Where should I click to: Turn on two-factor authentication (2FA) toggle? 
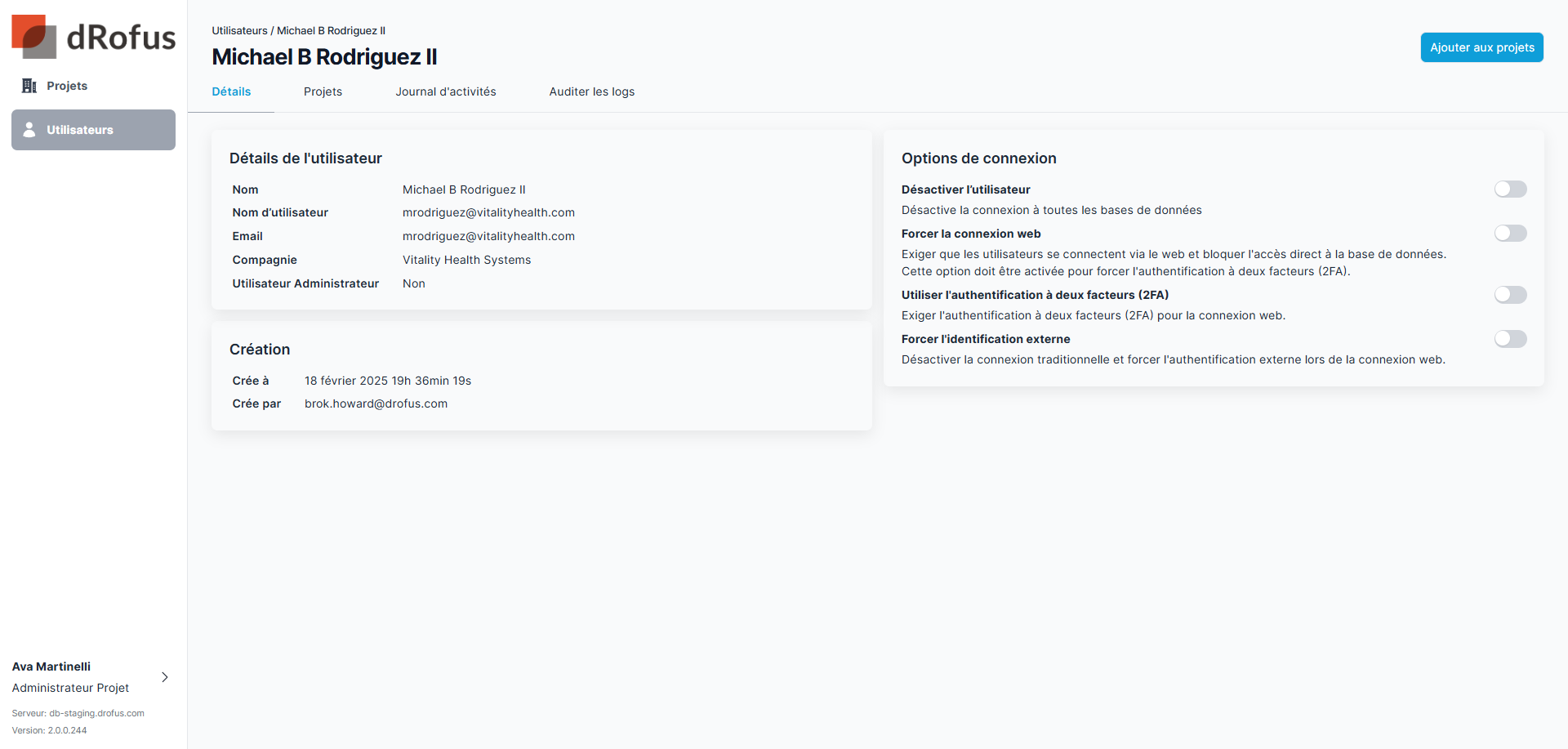[x=1510, y=295]
